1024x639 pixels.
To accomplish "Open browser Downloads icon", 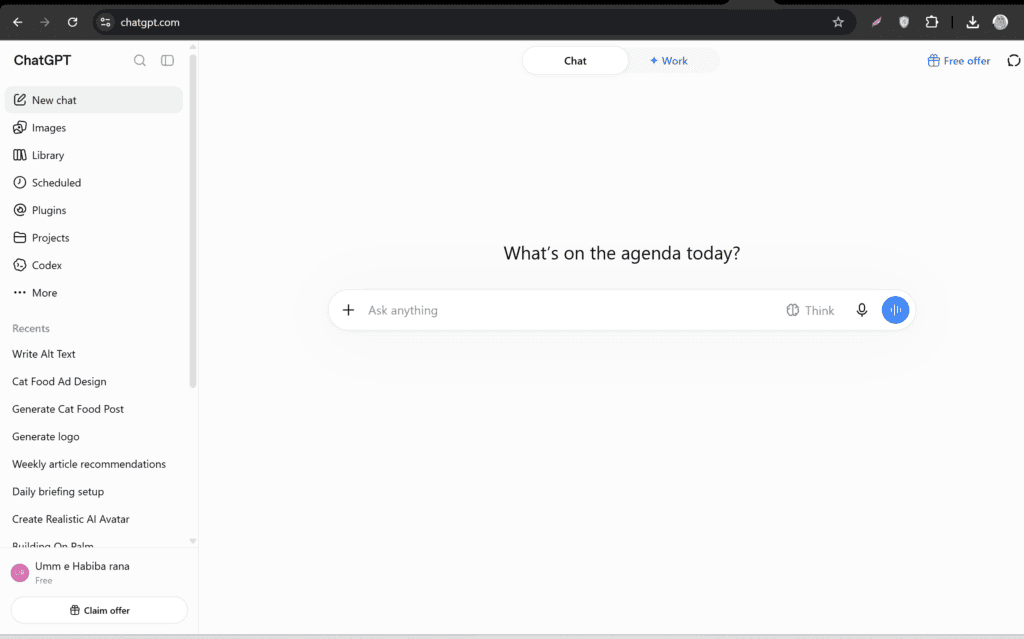I will click(972, 22).
